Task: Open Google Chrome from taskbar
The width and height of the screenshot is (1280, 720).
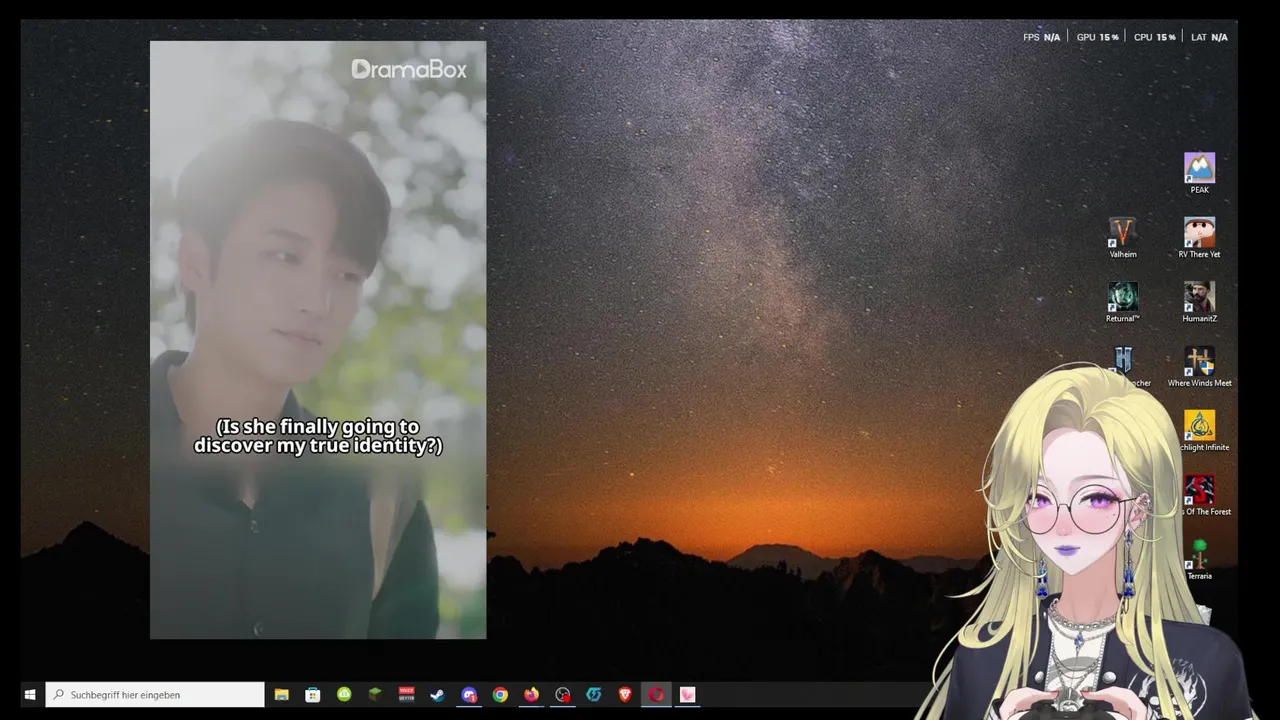Action: (500, 695)
